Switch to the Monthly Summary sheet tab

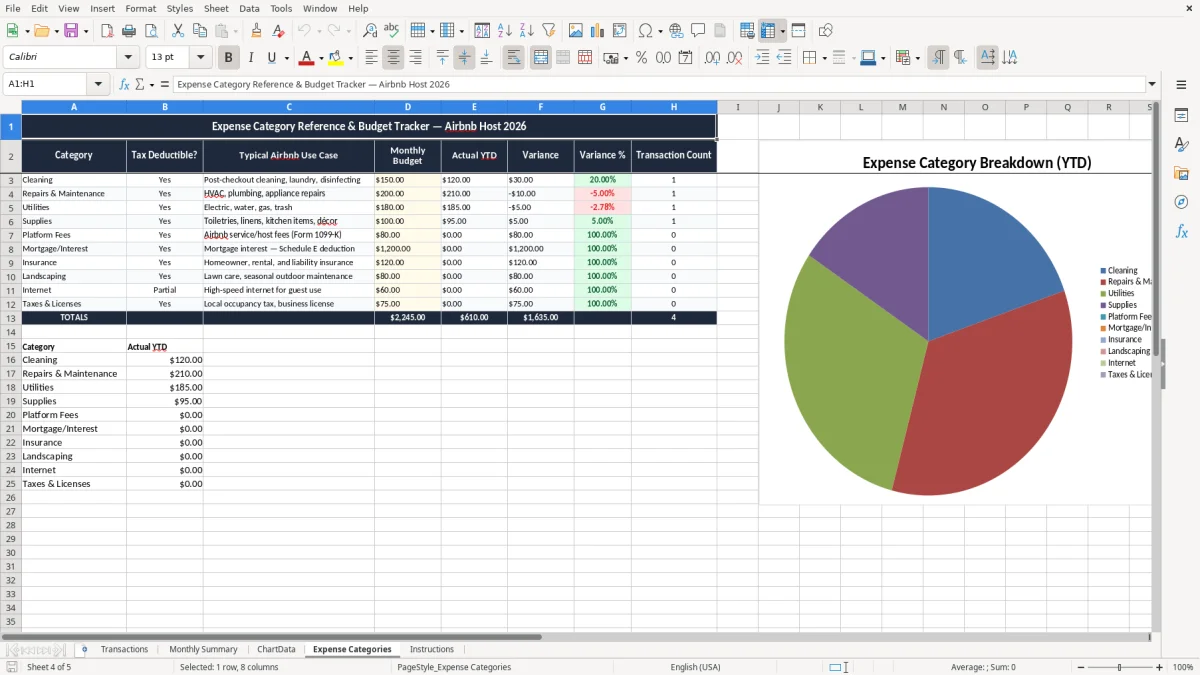click(x=203, y=649)
